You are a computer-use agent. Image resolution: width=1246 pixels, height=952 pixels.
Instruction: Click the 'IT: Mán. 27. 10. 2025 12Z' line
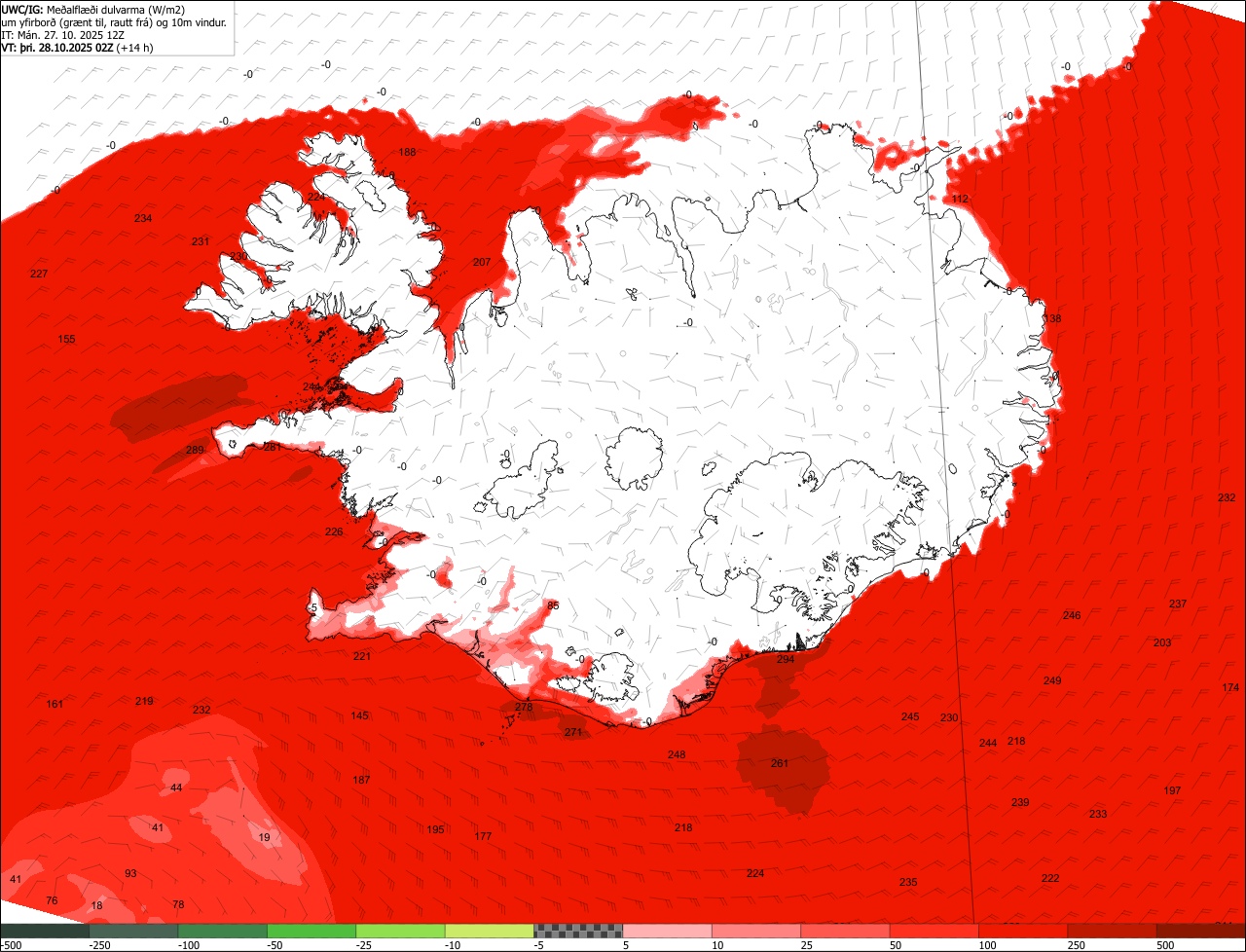(63, 35)
